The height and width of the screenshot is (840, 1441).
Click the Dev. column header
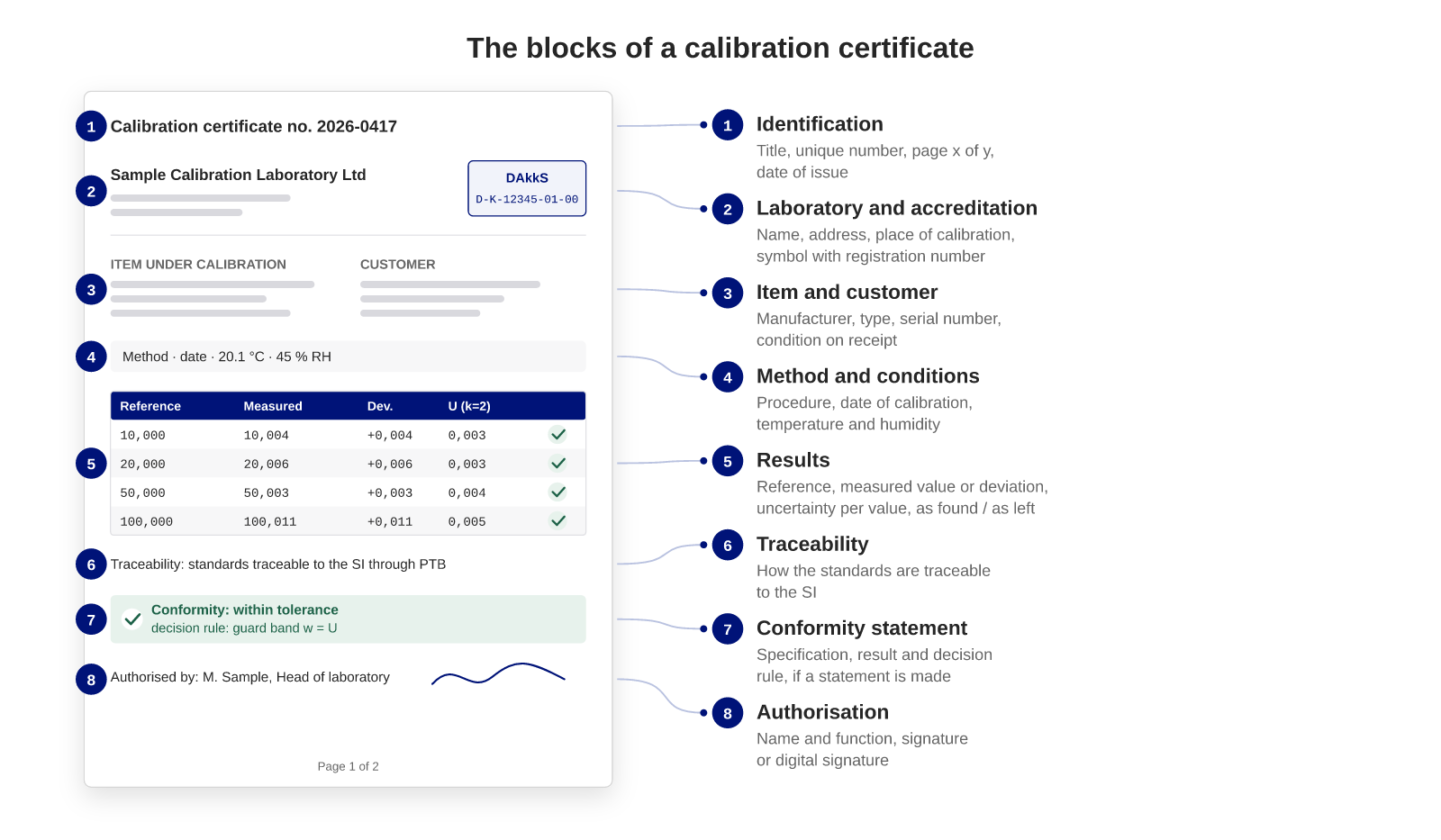coord(380,406)
